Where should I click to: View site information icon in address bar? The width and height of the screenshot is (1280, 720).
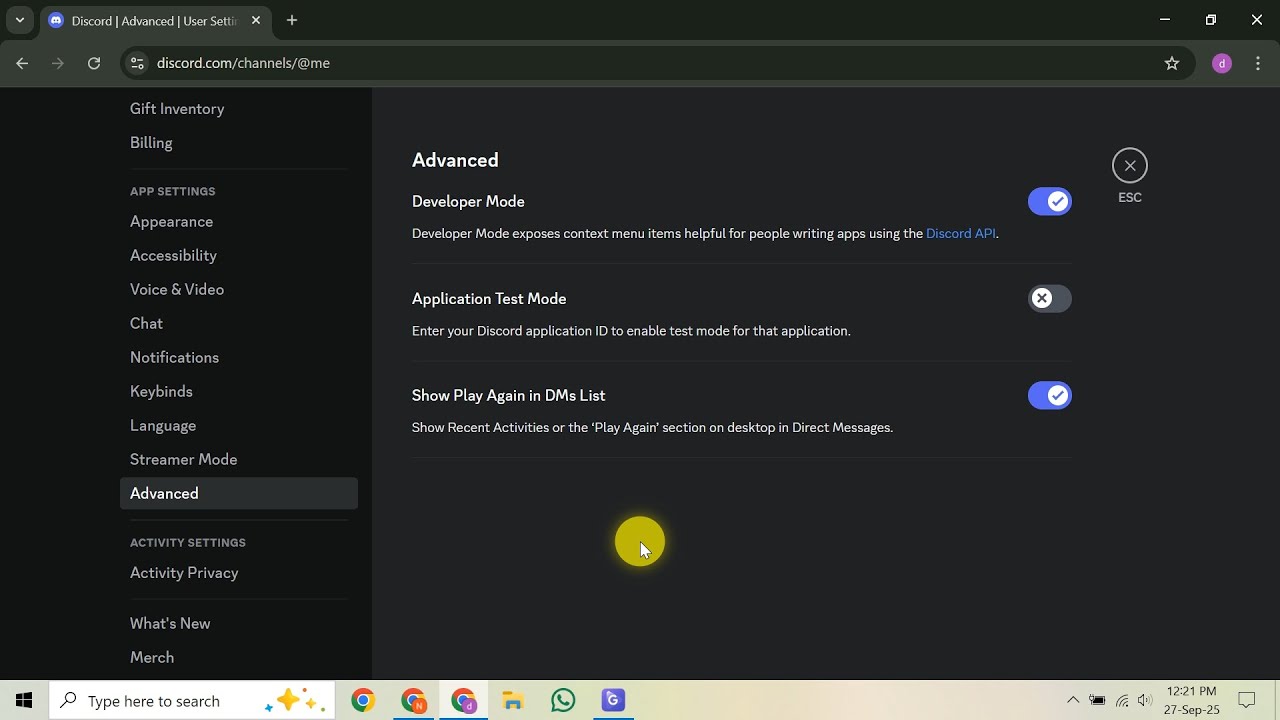(138, 63)
